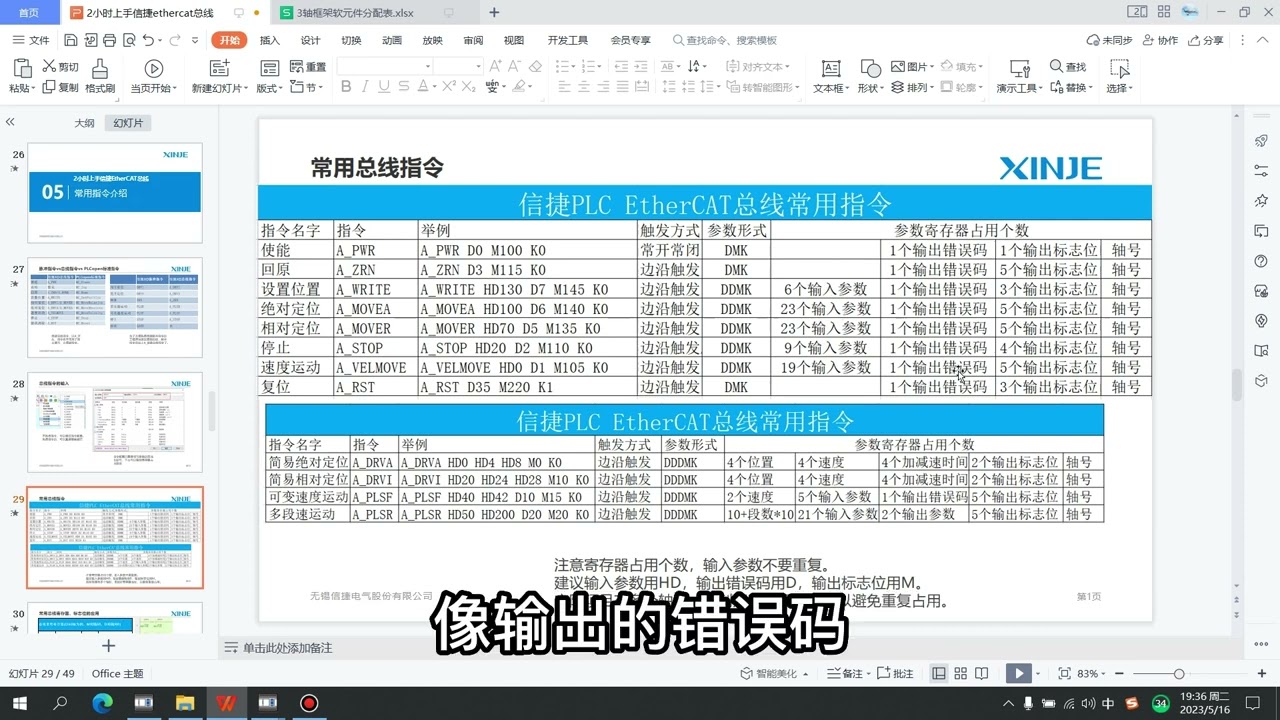
Task: Switch to the 审阅 ribbon tab
Action: (473, 40)
